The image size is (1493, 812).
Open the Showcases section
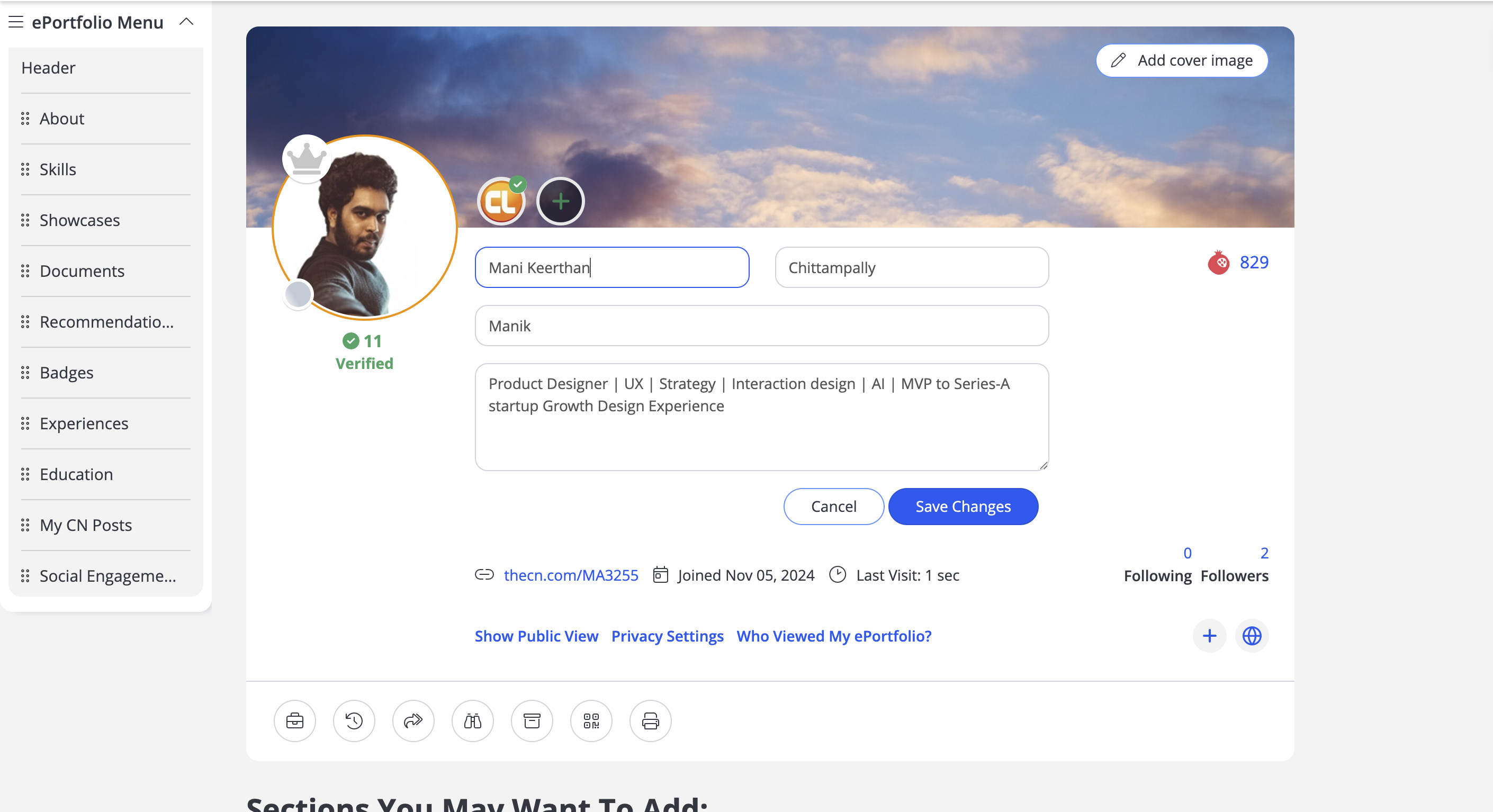[x=79, y=220]
